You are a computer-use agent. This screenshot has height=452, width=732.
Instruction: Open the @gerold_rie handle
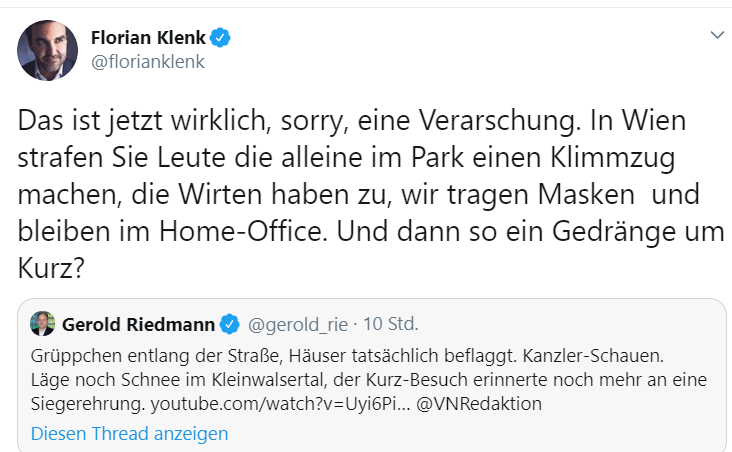(x=298, y=325)
